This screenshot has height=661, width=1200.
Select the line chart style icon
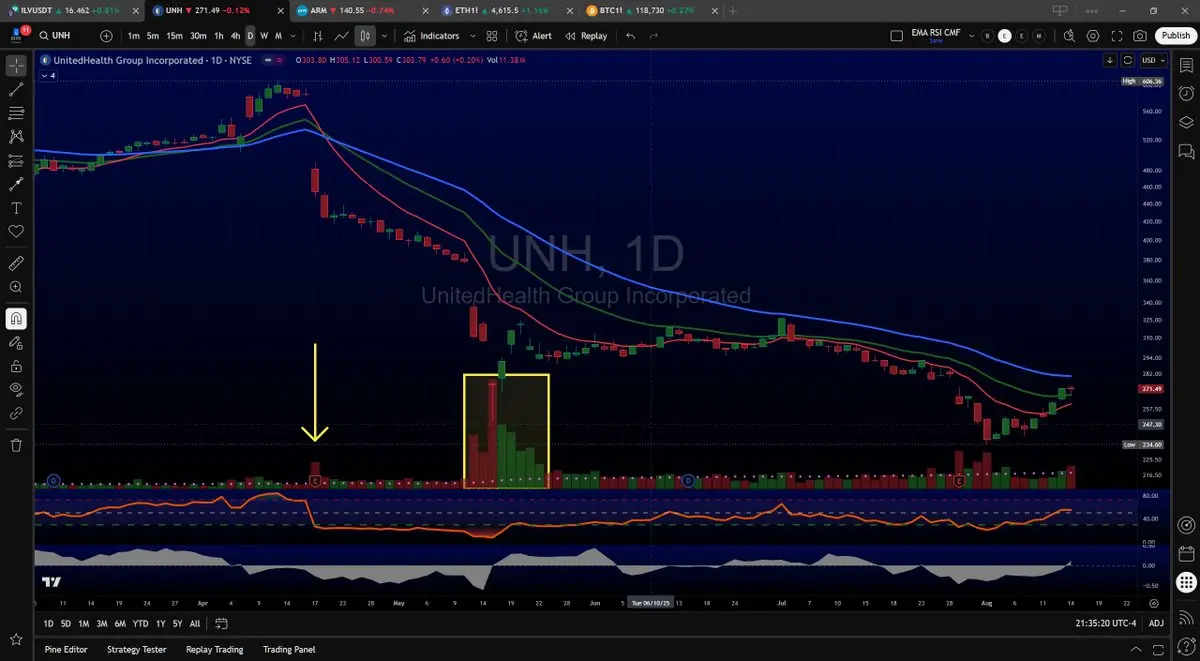[x=341, y=36]
